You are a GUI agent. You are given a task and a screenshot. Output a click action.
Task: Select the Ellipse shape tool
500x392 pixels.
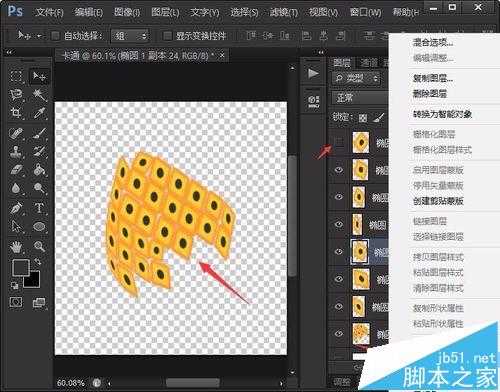[39, 227]
